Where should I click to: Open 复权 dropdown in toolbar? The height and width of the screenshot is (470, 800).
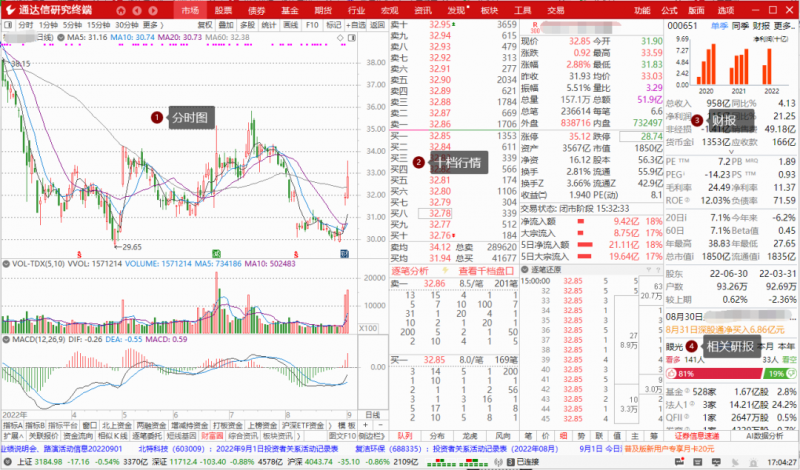[x=205, y=25]
